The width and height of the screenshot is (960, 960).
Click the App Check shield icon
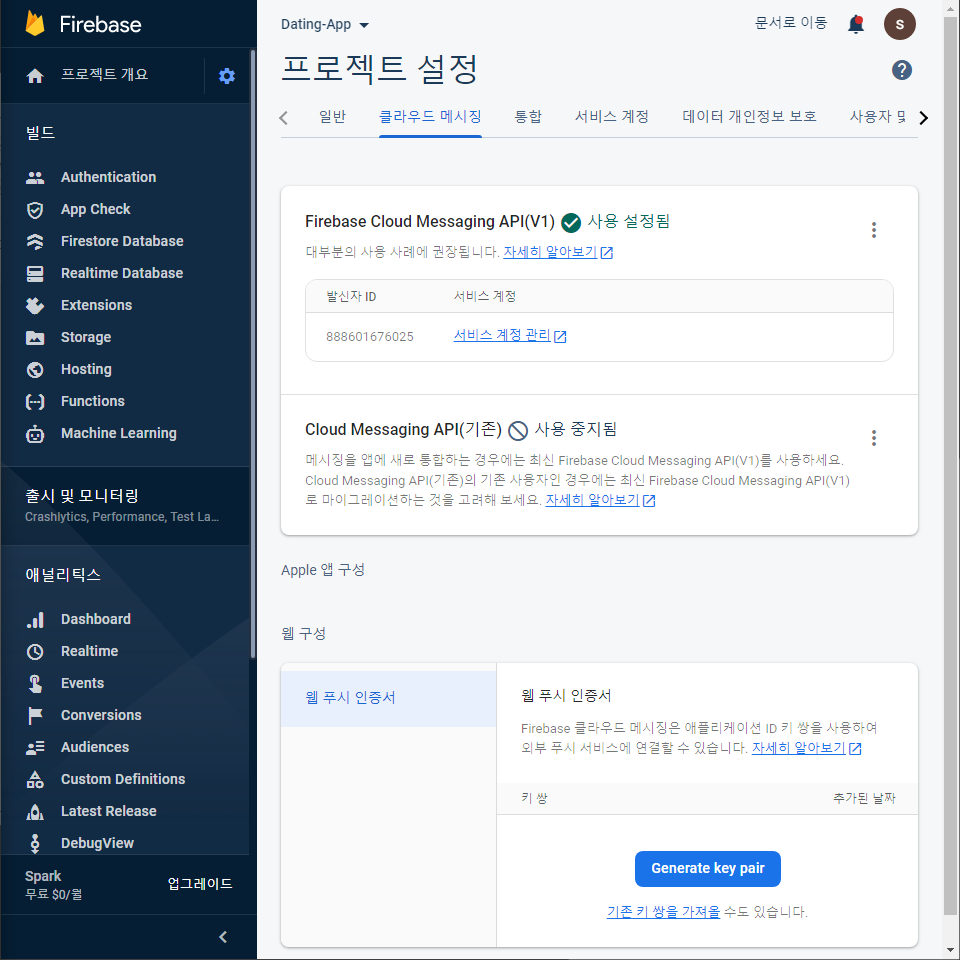click(35, 210)
